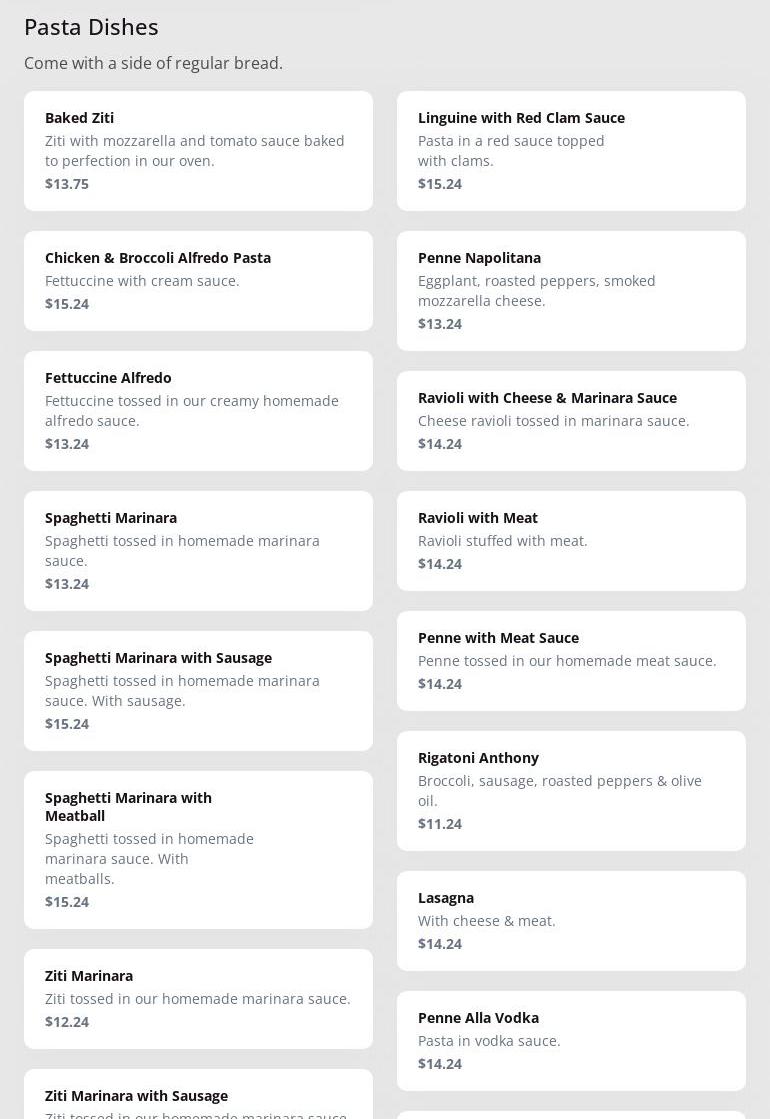Click the $13.75 Baked Ziti price

[x=67, y=184]
